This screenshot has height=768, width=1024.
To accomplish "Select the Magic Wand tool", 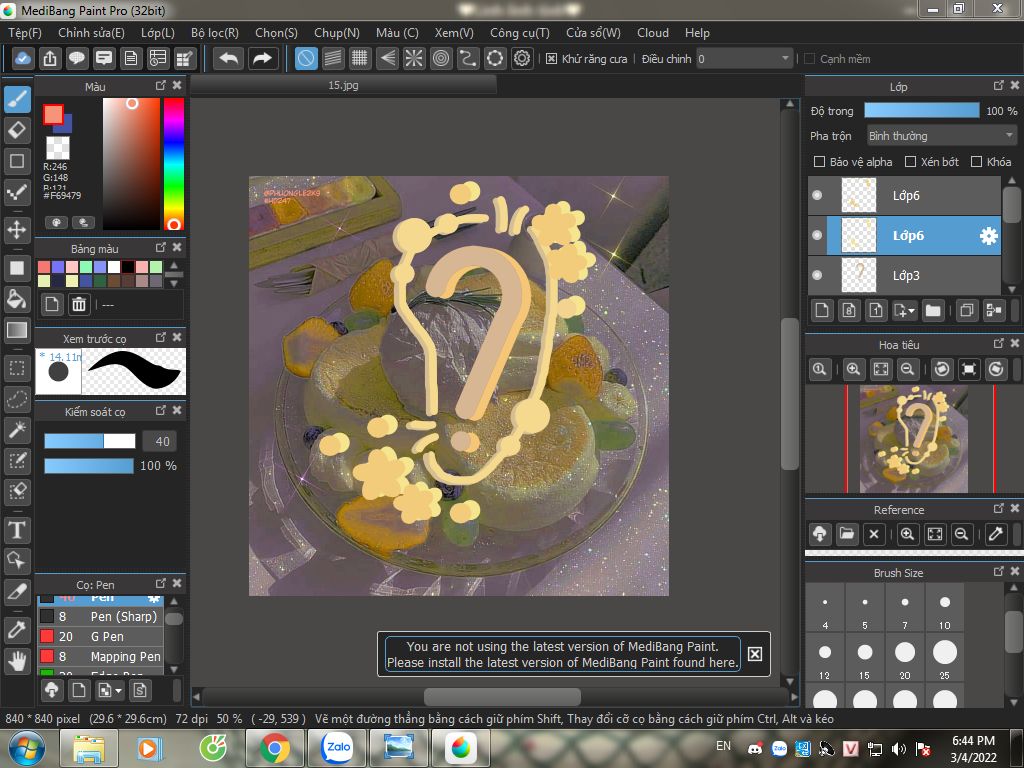I will click(18, 430).
